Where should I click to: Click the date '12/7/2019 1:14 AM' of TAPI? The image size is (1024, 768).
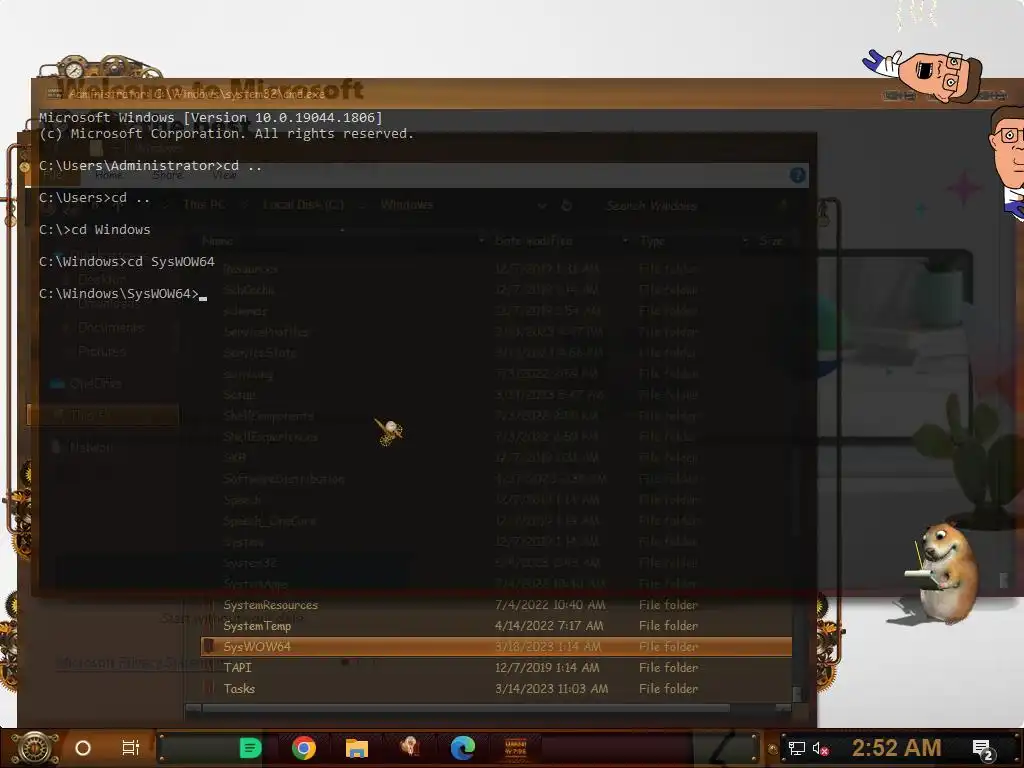(x=547, y=667)
